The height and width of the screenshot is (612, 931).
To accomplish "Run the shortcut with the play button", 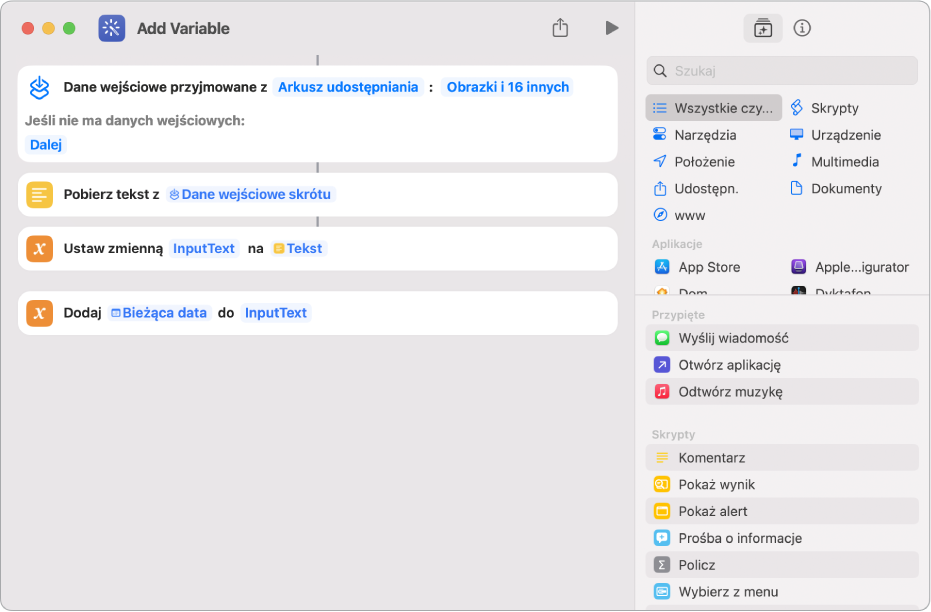I will [612, 28].
